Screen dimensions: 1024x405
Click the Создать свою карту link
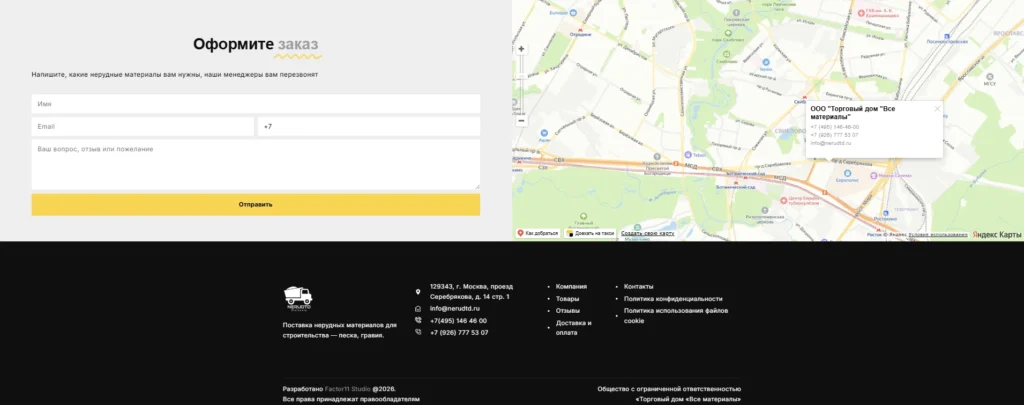click(x=647, y=233)
